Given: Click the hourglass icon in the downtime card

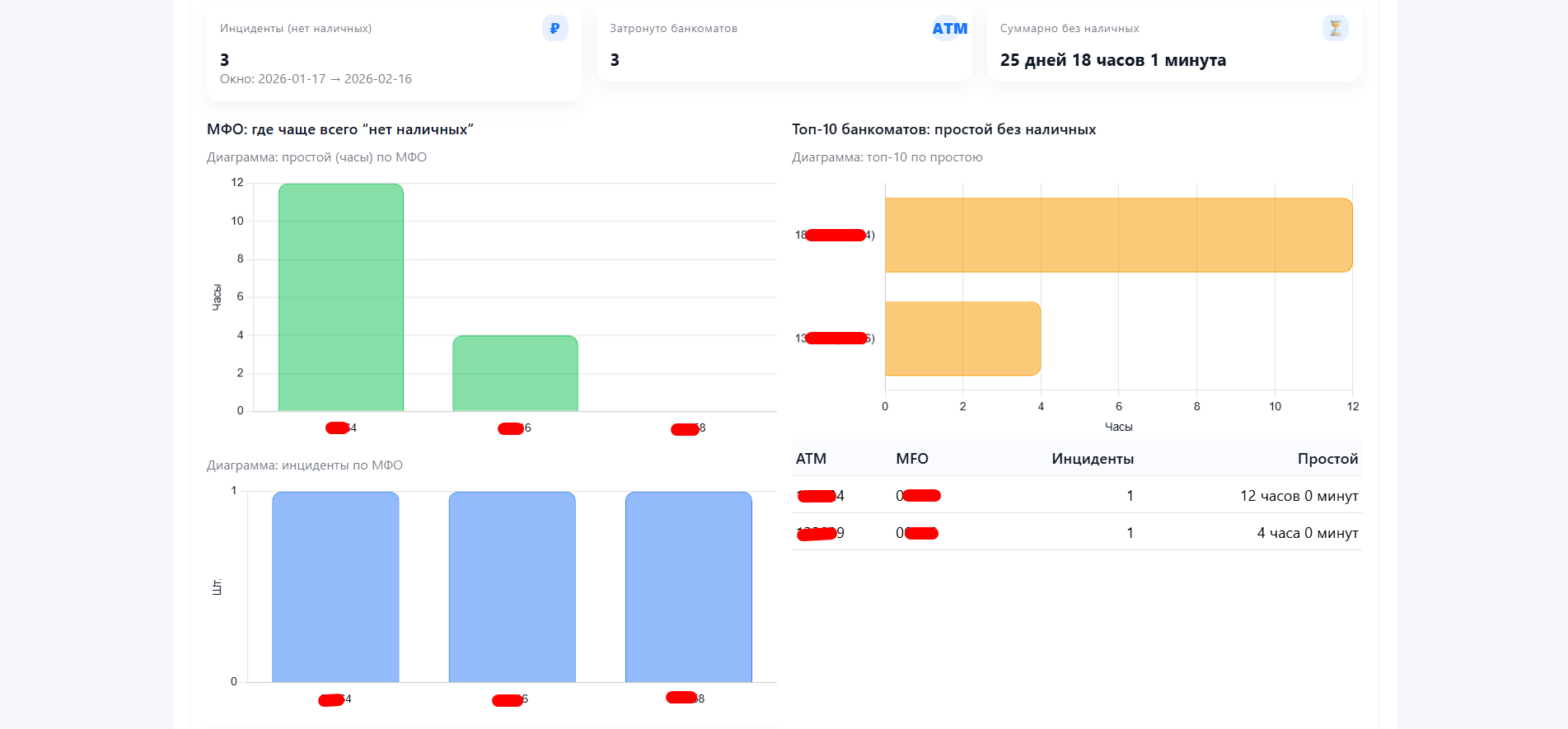Looking at the screenshot, I should pos(1335,29).
